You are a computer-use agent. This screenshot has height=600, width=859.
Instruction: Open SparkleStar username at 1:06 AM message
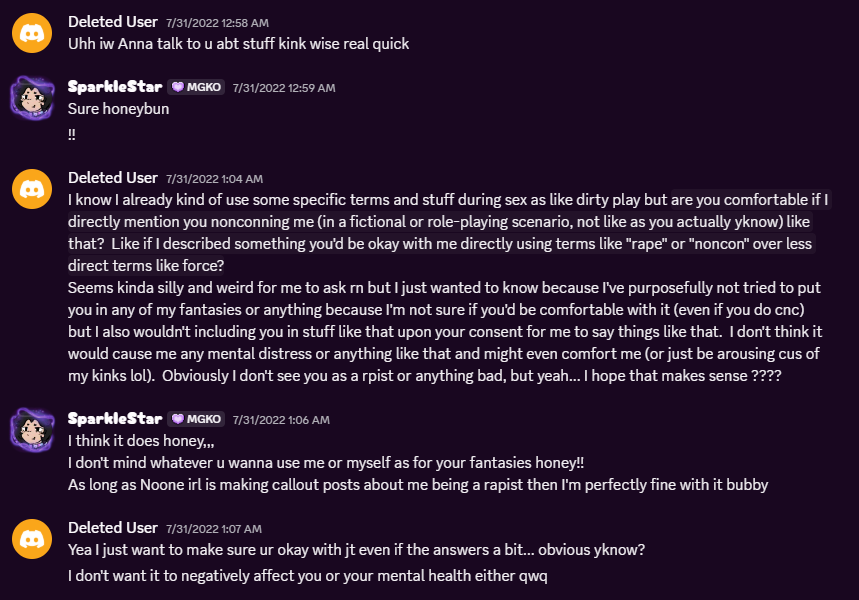pyautogui.click(x=115, y=419)
